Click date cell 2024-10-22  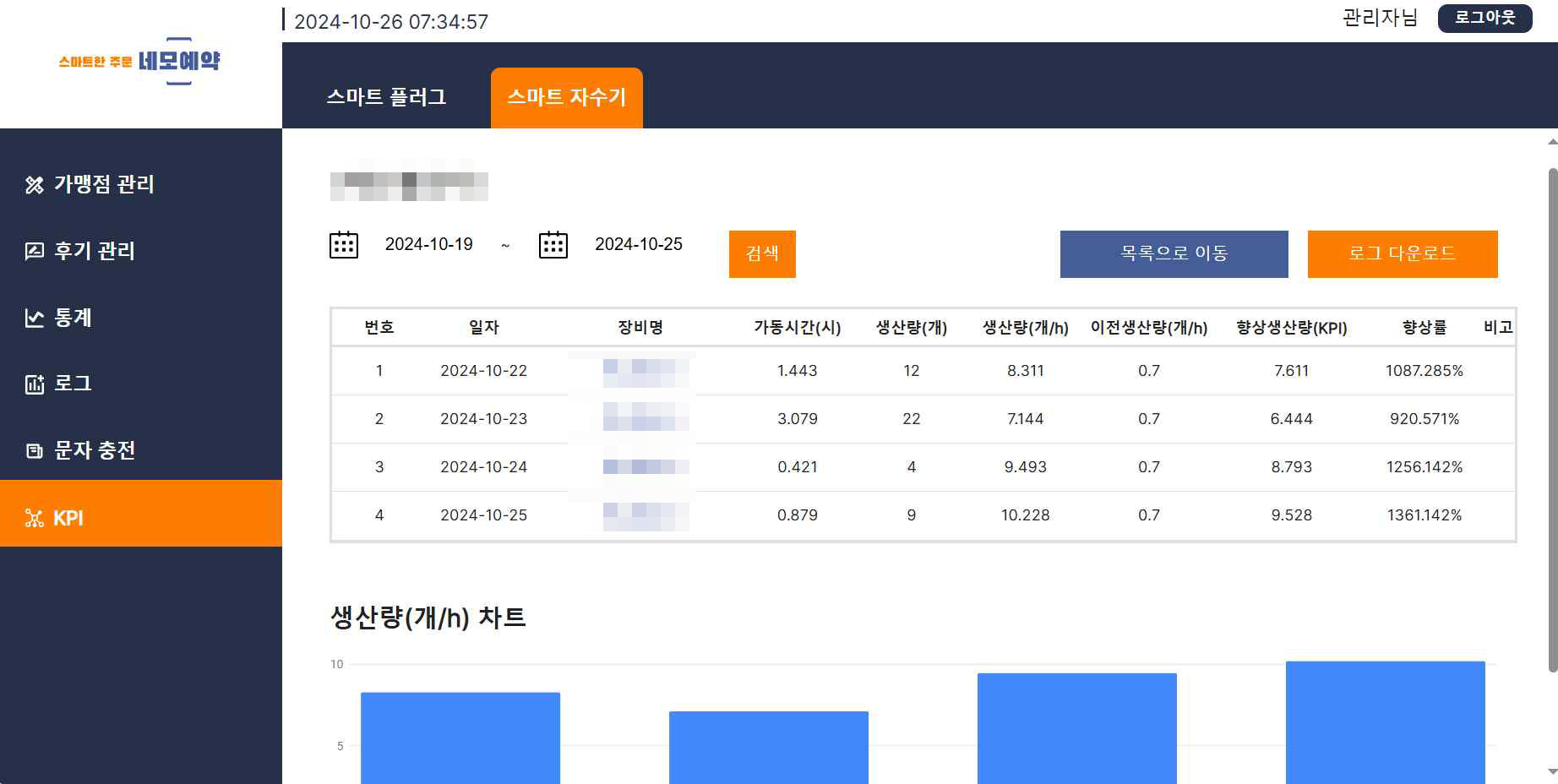coord(484,371)
